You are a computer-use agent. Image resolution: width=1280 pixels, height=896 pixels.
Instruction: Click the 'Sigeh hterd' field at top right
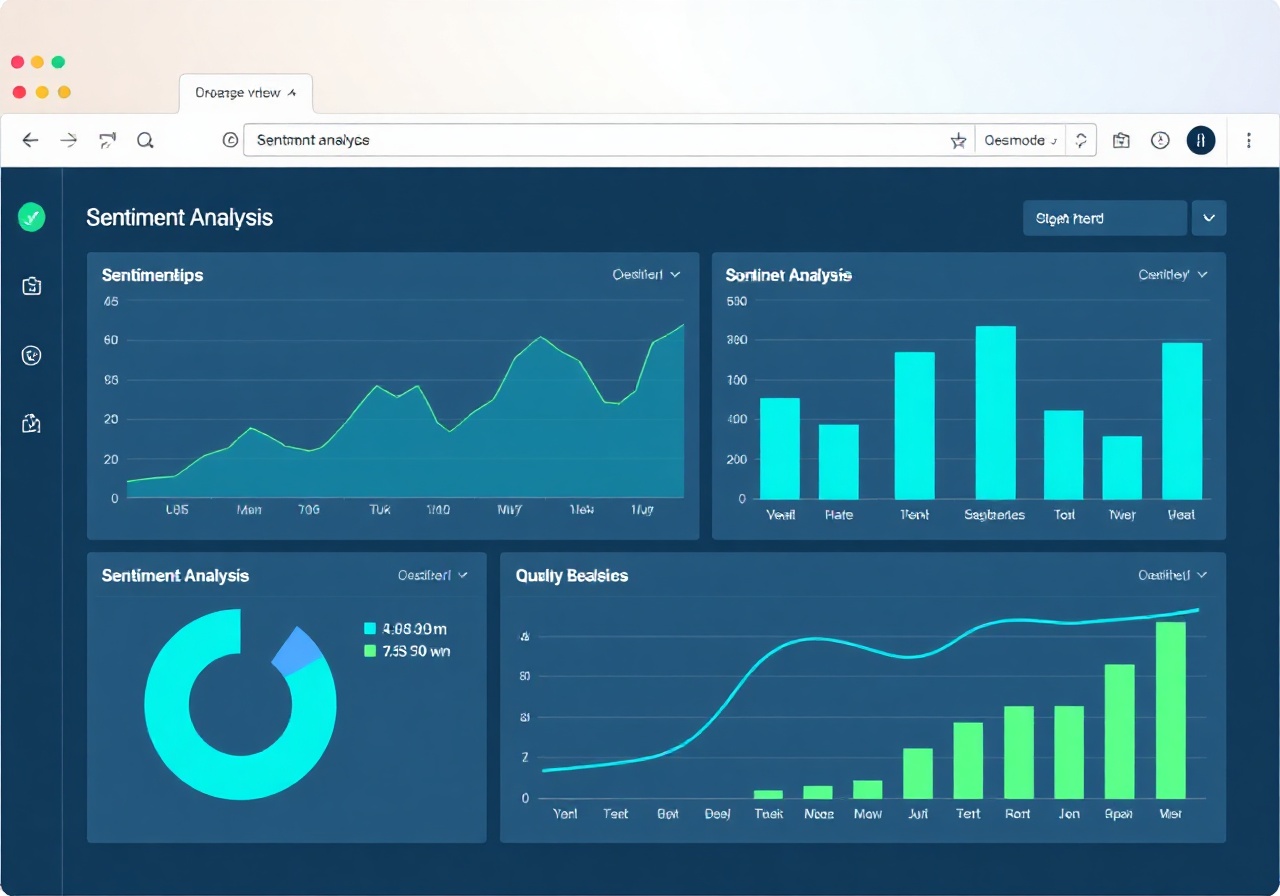[1105, 218]
